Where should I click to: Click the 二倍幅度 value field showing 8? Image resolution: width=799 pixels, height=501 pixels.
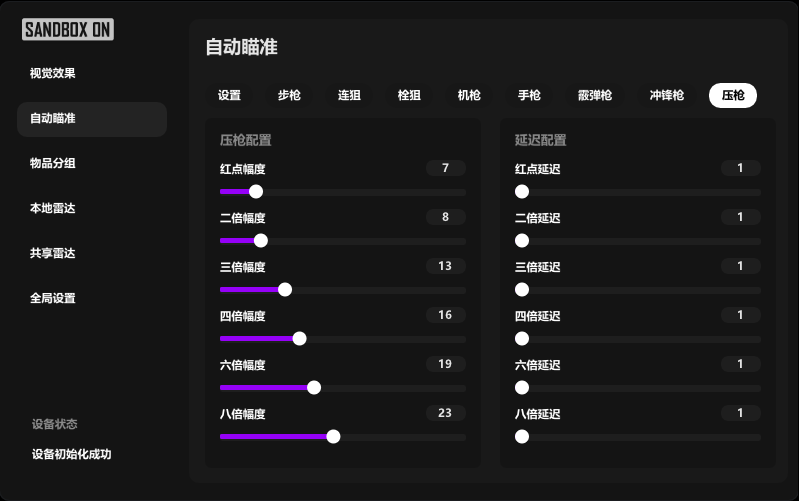click(446, 217)
